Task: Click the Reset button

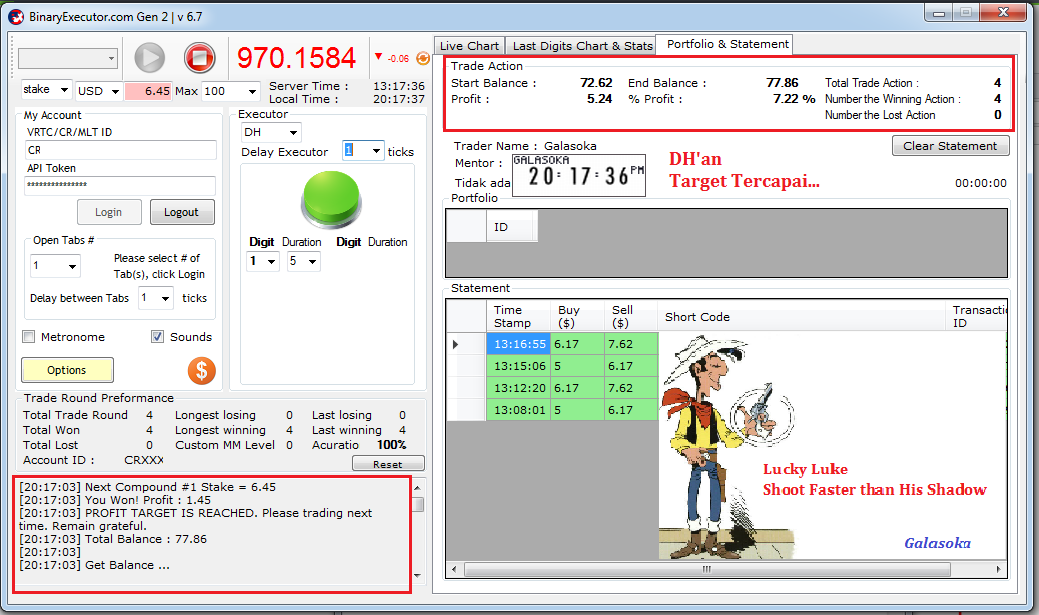Action: coord(388,464)
